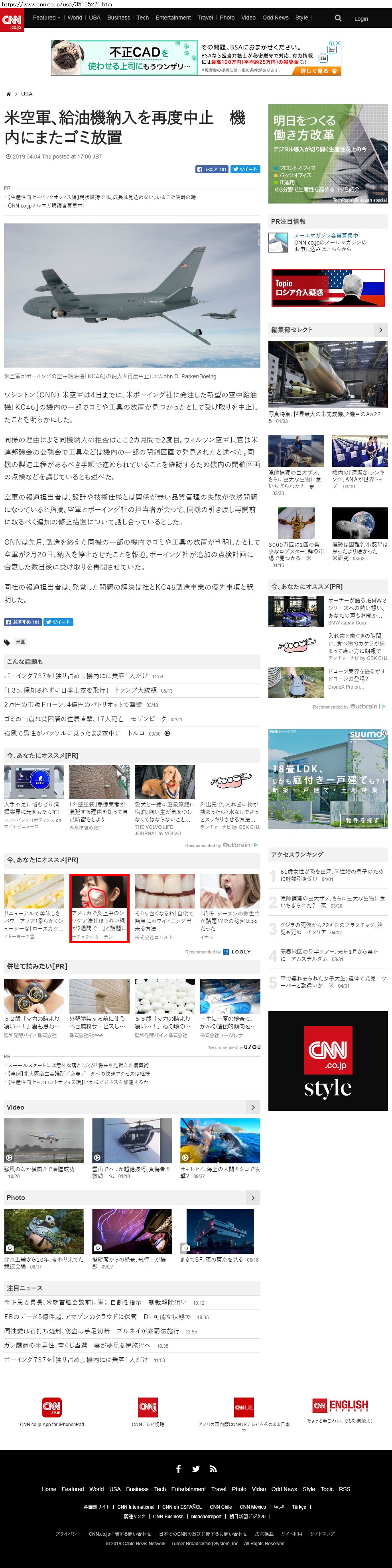Open メールマガジン会員募集中 link
The image size is (392, 1568).
tap(326, 235)
